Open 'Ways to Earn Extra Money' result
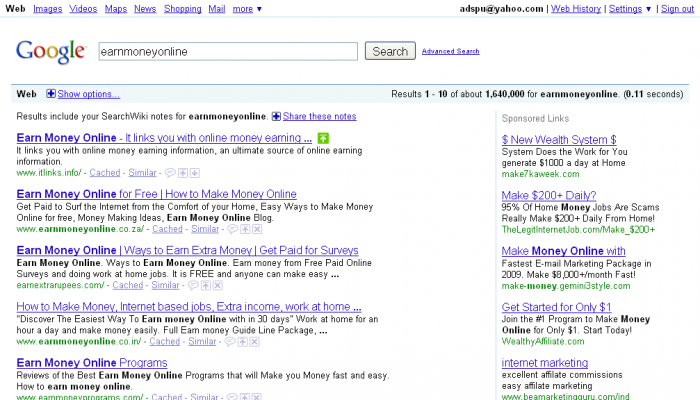700x400 pixels. tap(188, 250)
